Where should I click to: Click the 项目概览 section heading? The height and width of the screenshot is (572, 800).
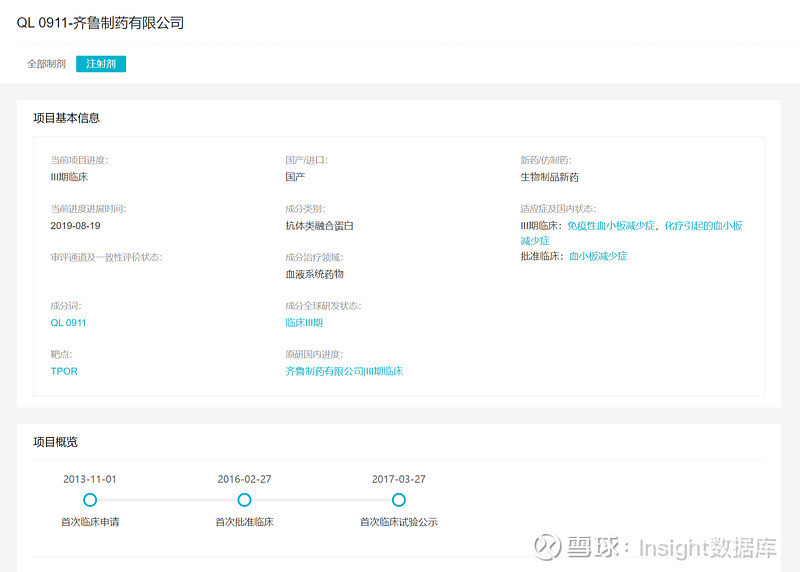click(56, 442)
